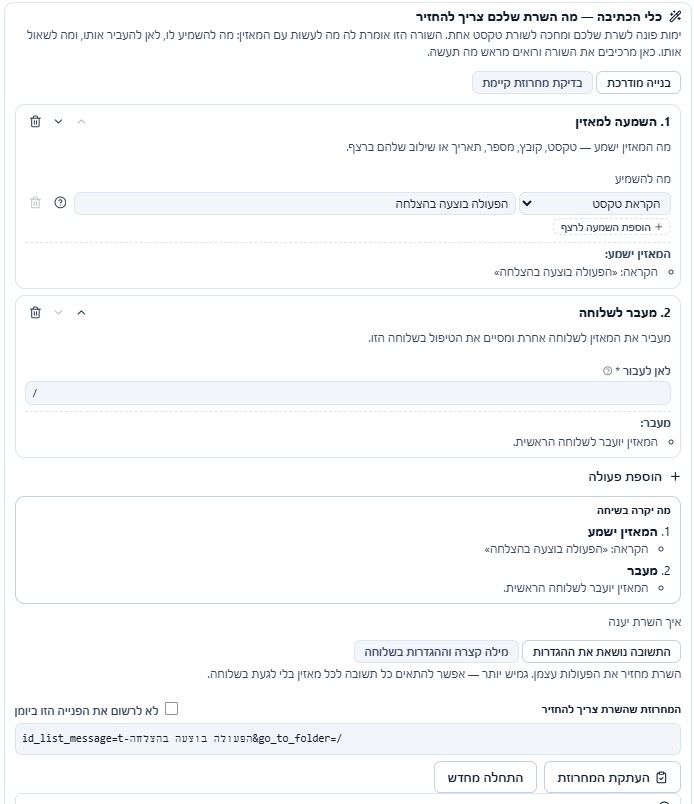
Task: Open the הקראת טקסט playback type dropdown
Action: (x=594, y=204)
